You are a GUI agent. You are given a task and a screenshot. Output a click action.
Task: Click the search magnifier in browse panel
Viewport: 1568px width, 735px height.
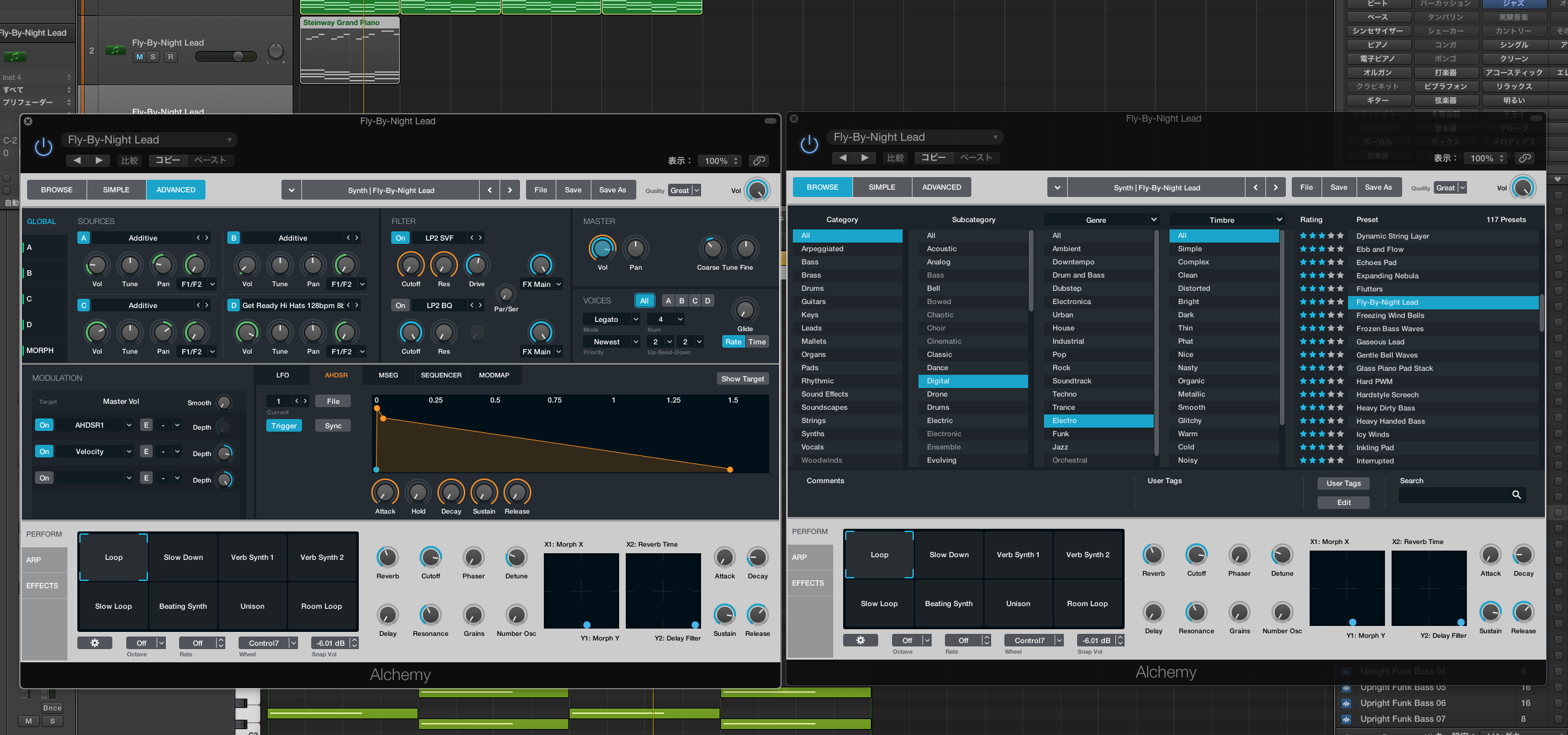[x=1516, y=494]
